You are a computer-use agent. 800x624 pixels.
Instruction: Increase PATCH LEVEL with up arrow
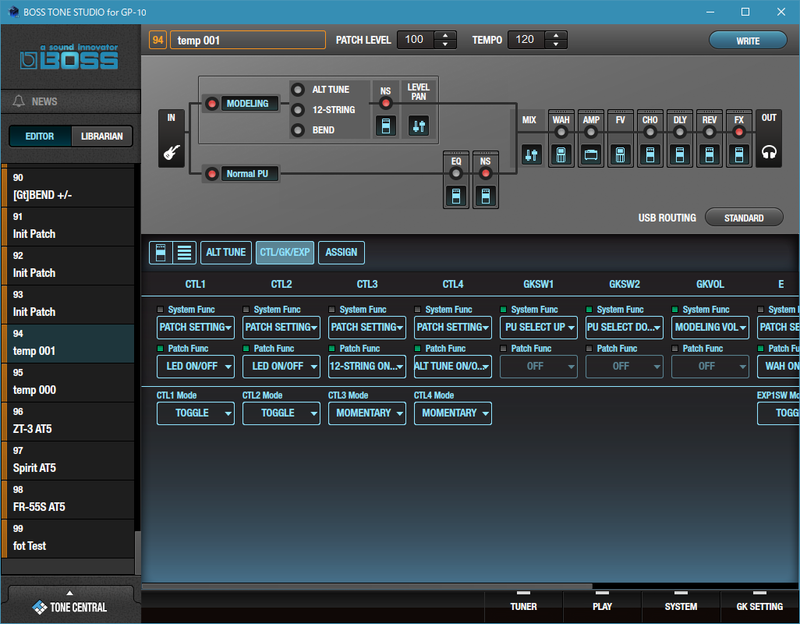pos(445,35)
